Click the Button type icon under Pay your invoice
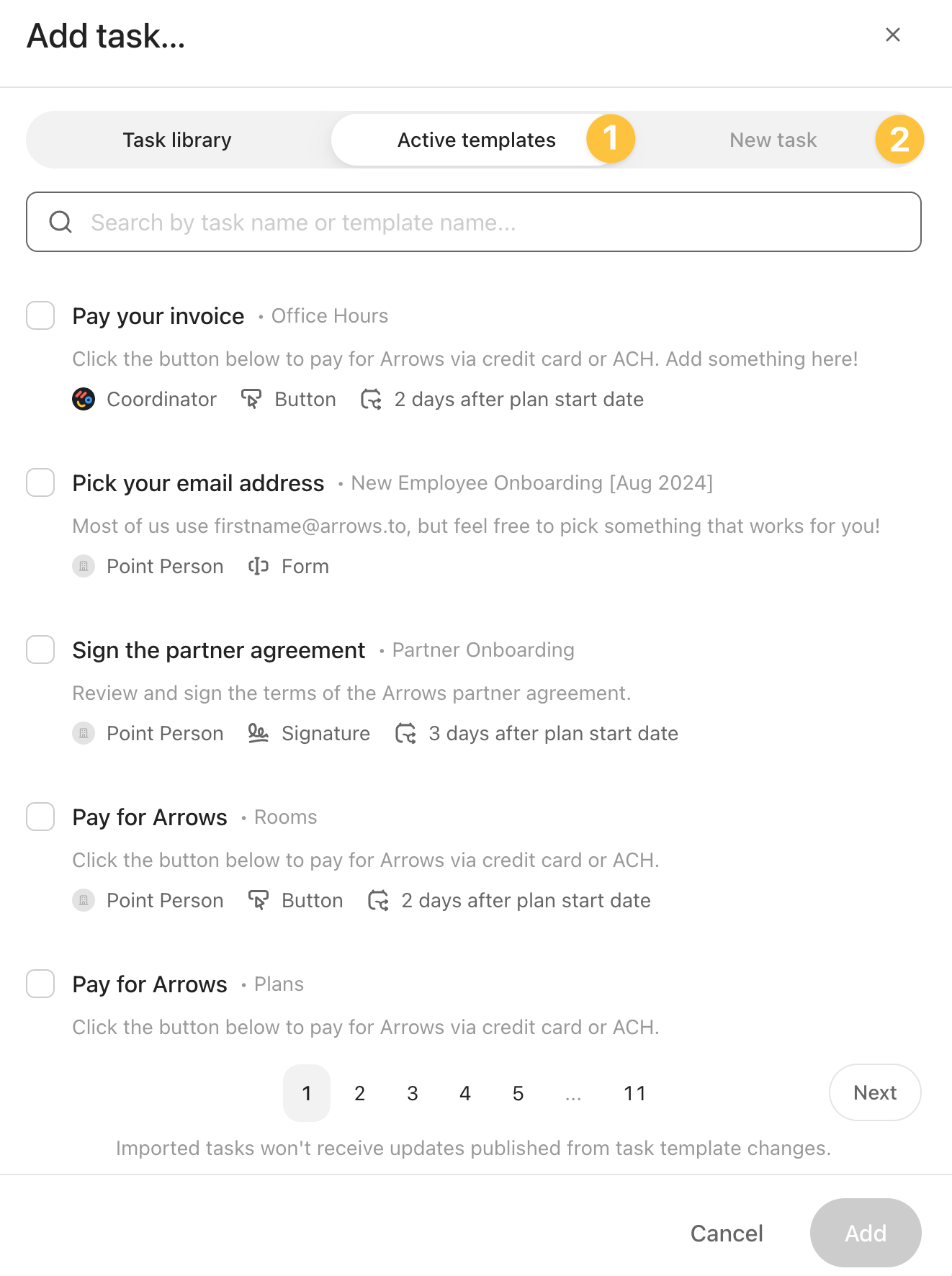952x1276 pixels. (251, 399)
